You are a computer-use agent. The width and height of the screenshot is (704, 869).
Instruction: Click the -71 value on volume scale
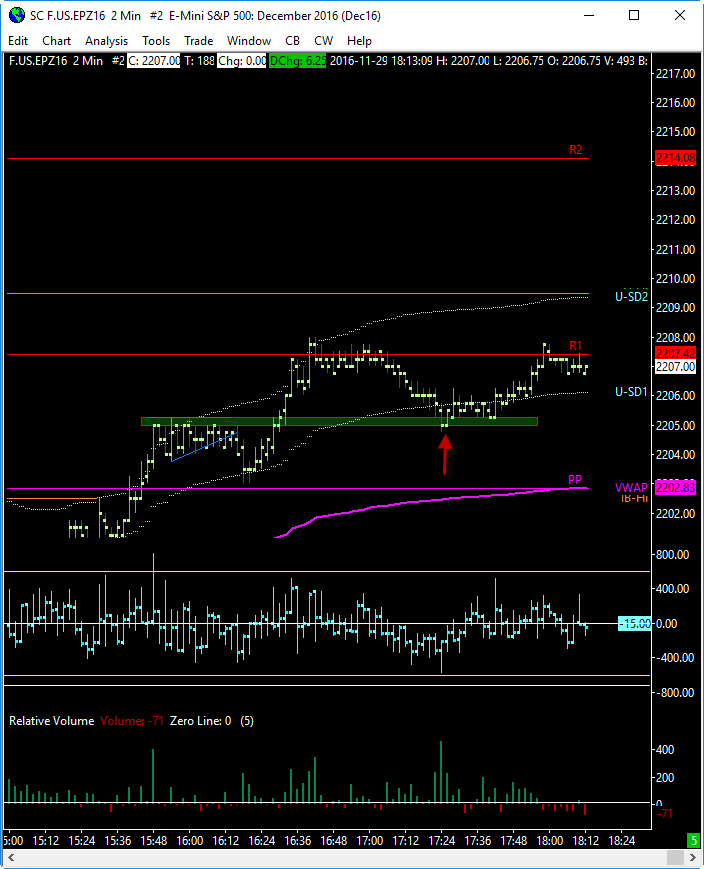(x=665, y=814)
